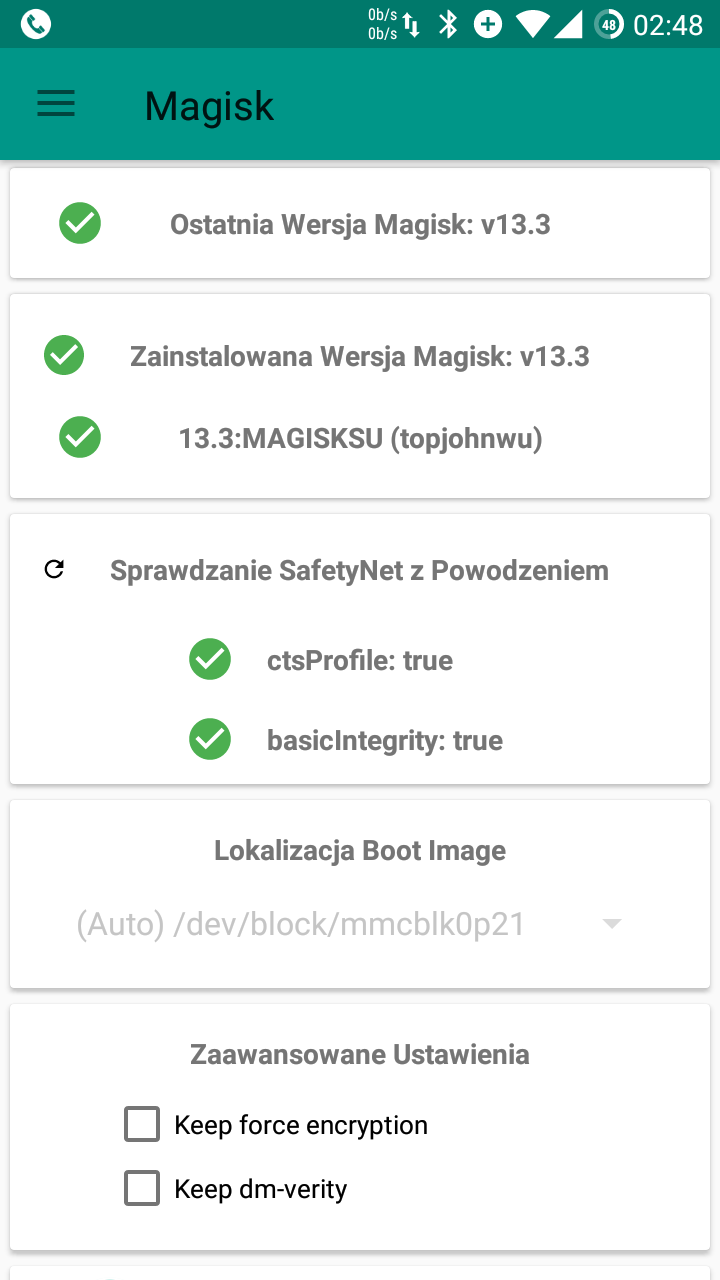This screenshot has height=1280, width=720.
Task: Tap the battery indicator in status bar
Action: pyautogui.click(x=608, y=24)
